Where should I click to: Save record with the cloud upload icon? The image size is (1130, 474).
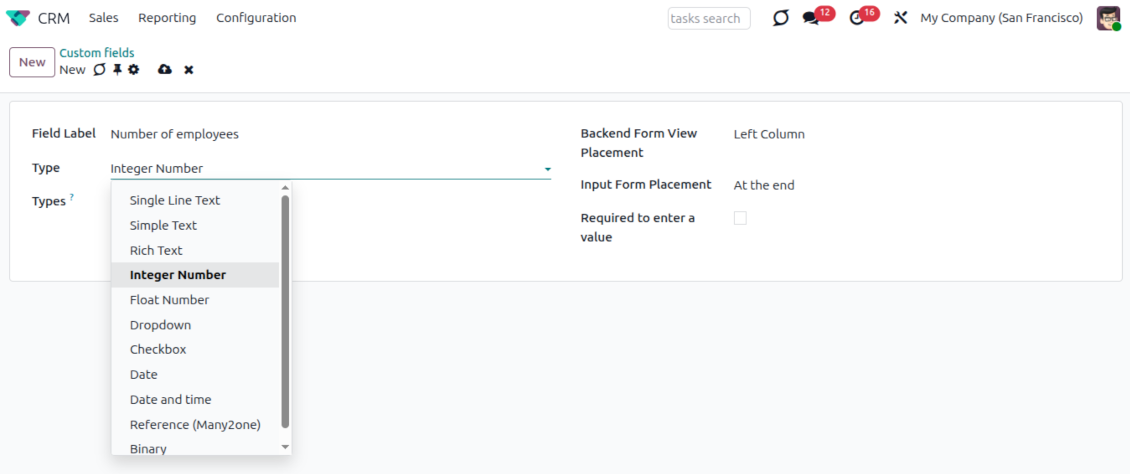click(165, 70)
